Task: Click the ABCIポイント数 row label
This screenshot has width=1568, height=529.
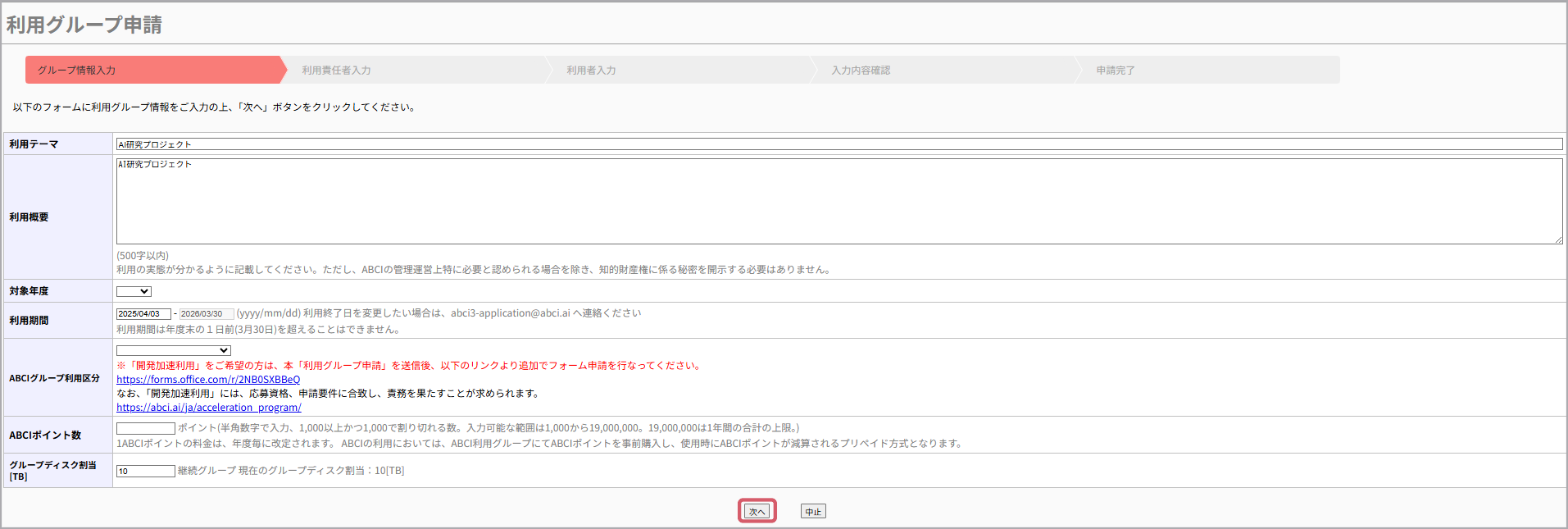Action: tap(45, 436)
